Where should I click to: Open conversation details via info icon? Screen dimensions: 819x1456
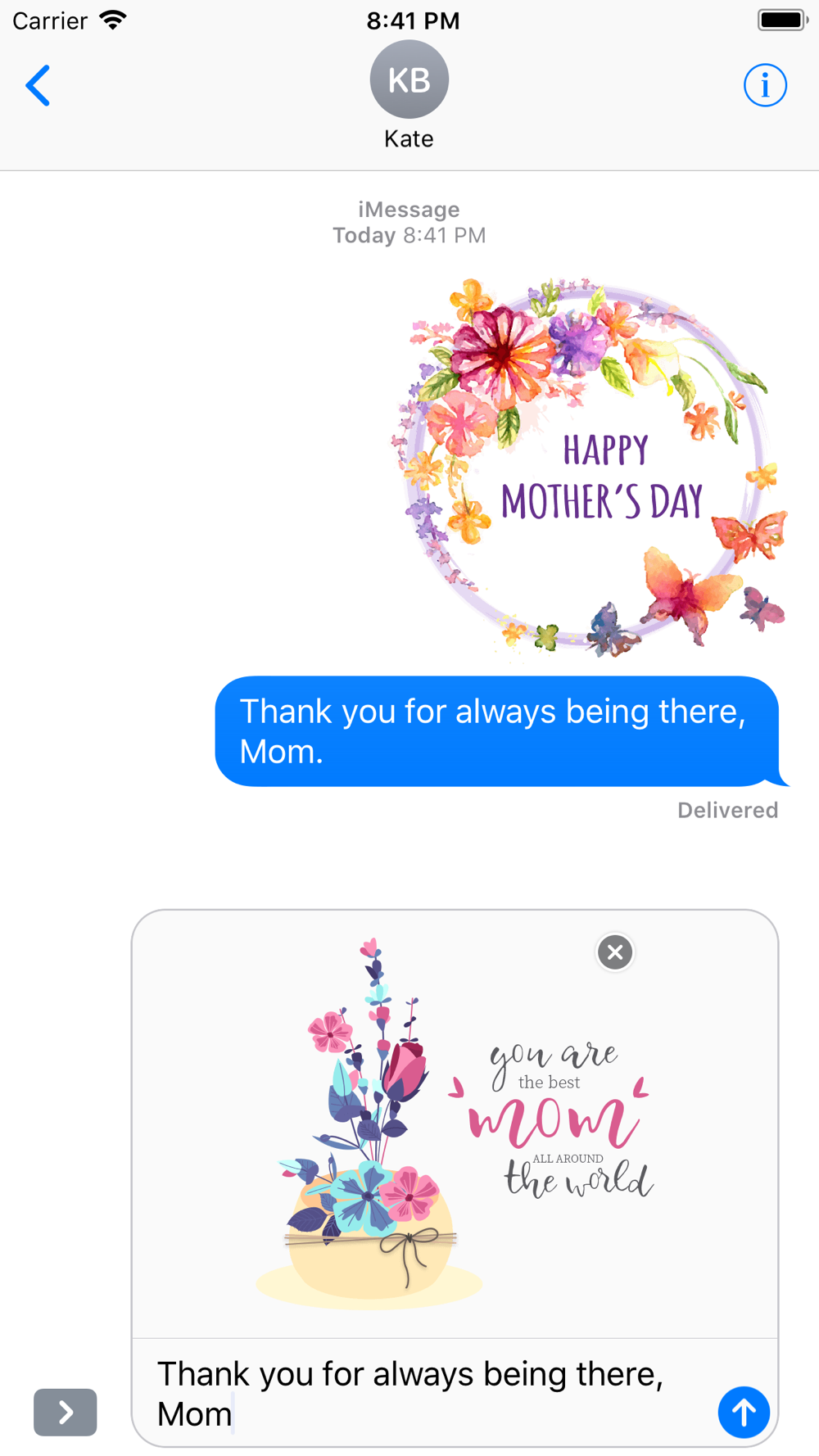pos(765,85)
